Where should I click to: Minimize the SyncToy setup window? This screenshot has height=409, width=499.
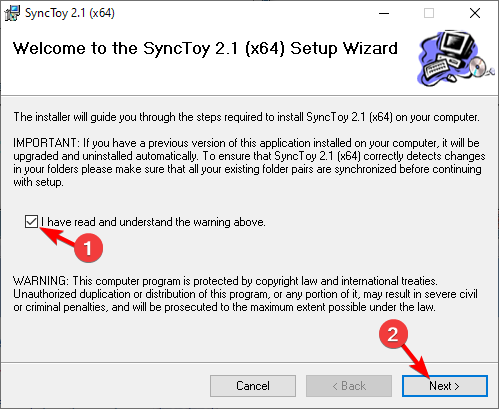coord(384,13)
